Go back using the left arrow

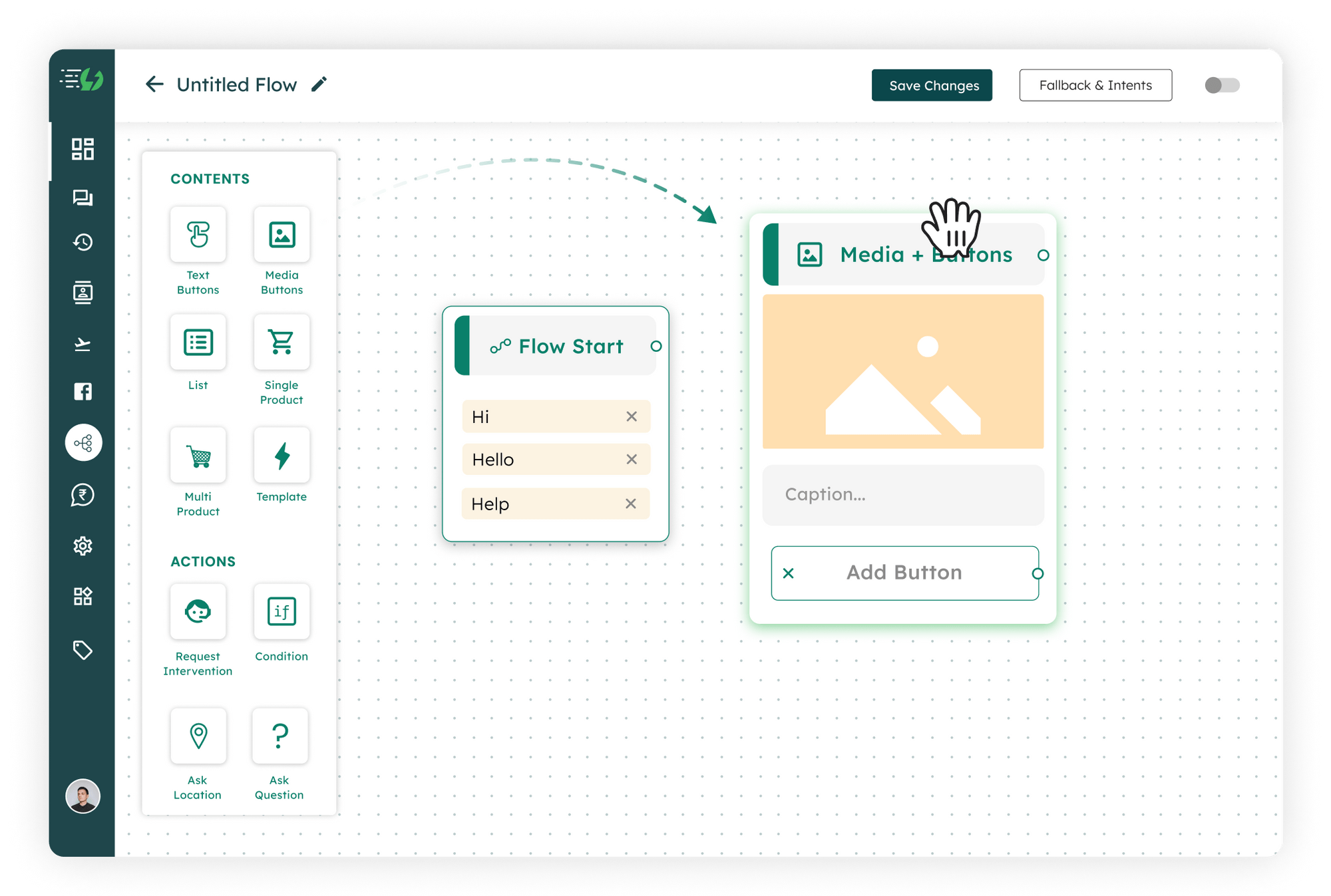pyautogui.click(x=154, y=84)
